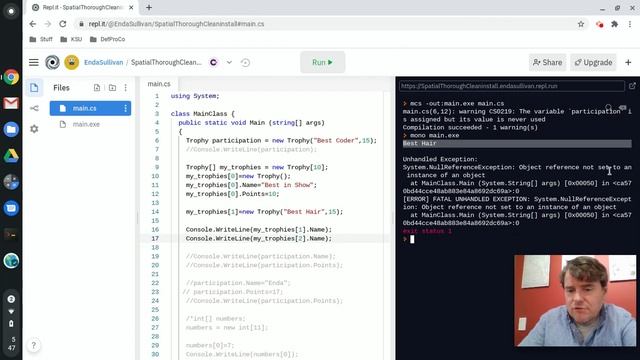
Task: Select the Files panel sidebar icon
Action: point(34,88)
